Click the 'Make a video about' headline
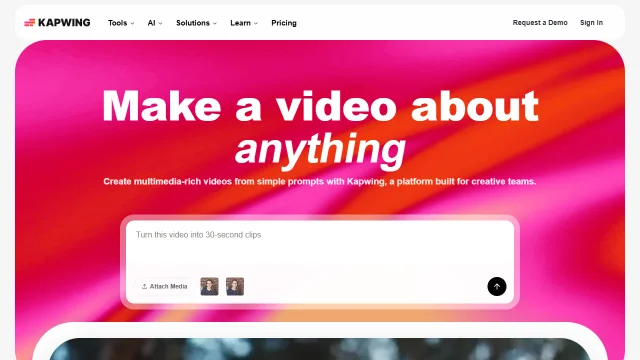The image size is (640, 360). [x=320, y=106]
